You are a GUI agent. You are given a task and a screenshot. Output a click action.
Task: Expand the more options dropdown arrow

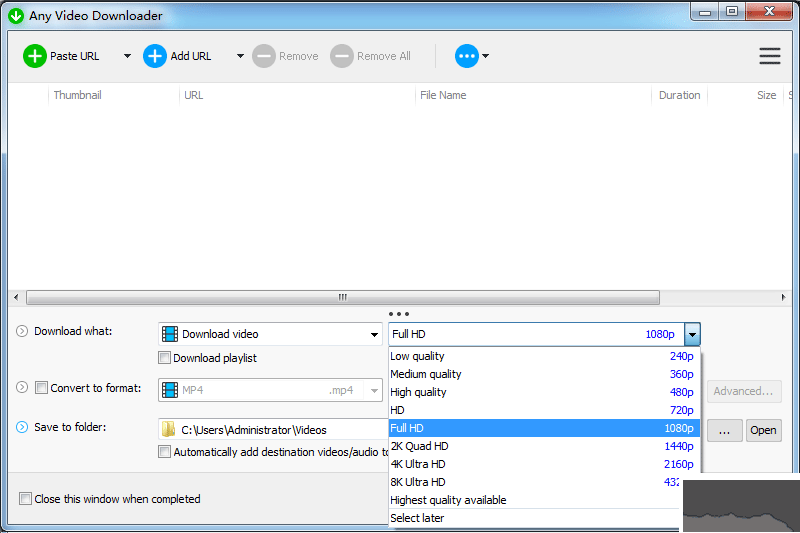pos(486,56)
